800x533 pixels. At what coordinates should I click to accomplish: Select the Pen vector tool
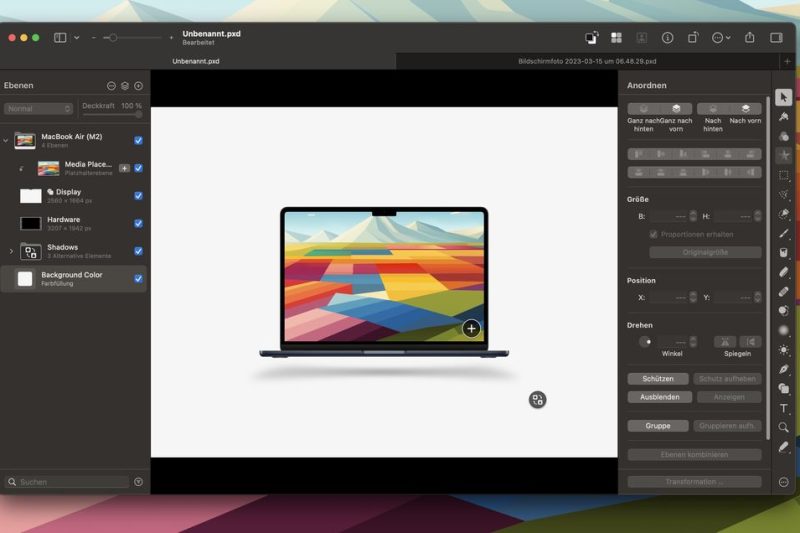pos(784,369)
